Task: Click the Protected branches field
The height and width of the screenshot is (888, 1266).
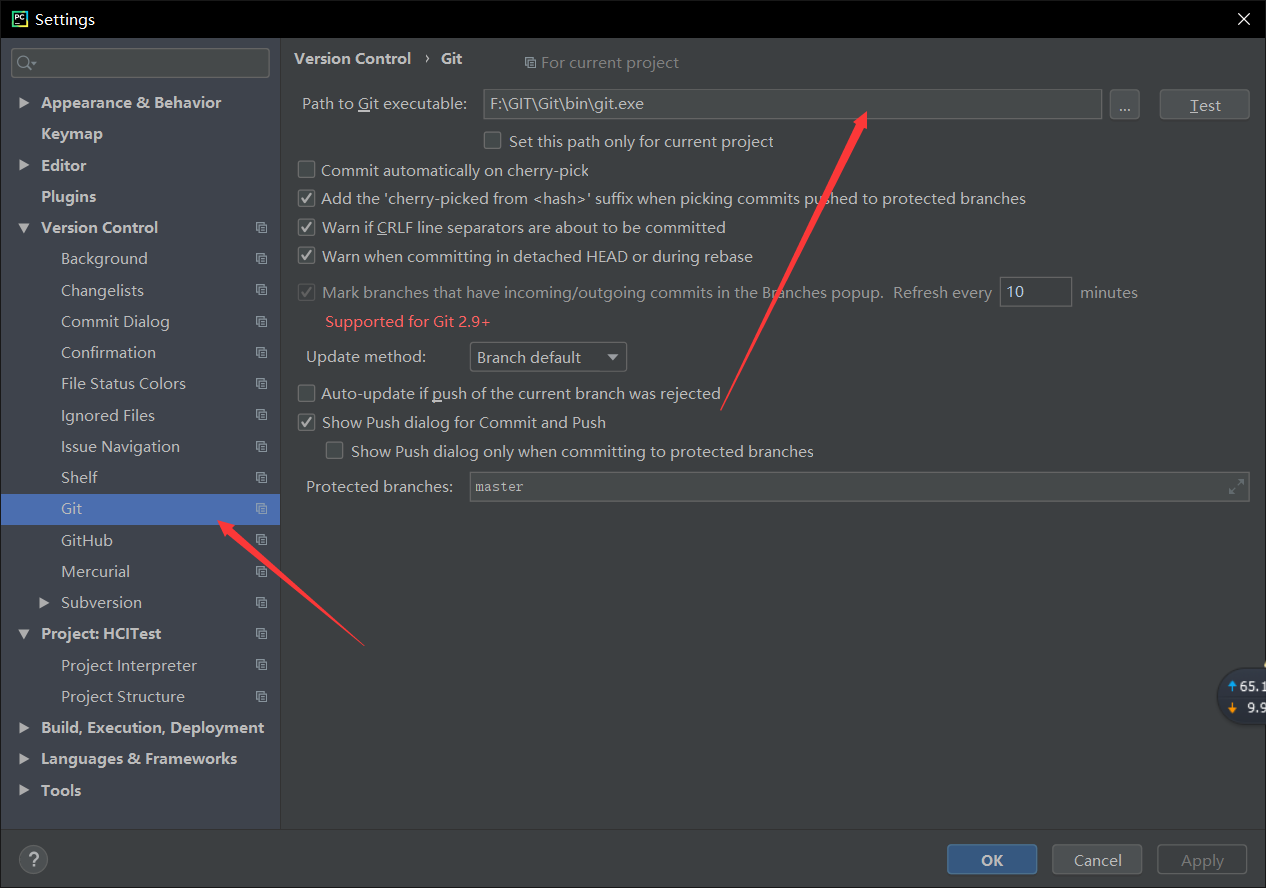Action: [x=859, y=487]
